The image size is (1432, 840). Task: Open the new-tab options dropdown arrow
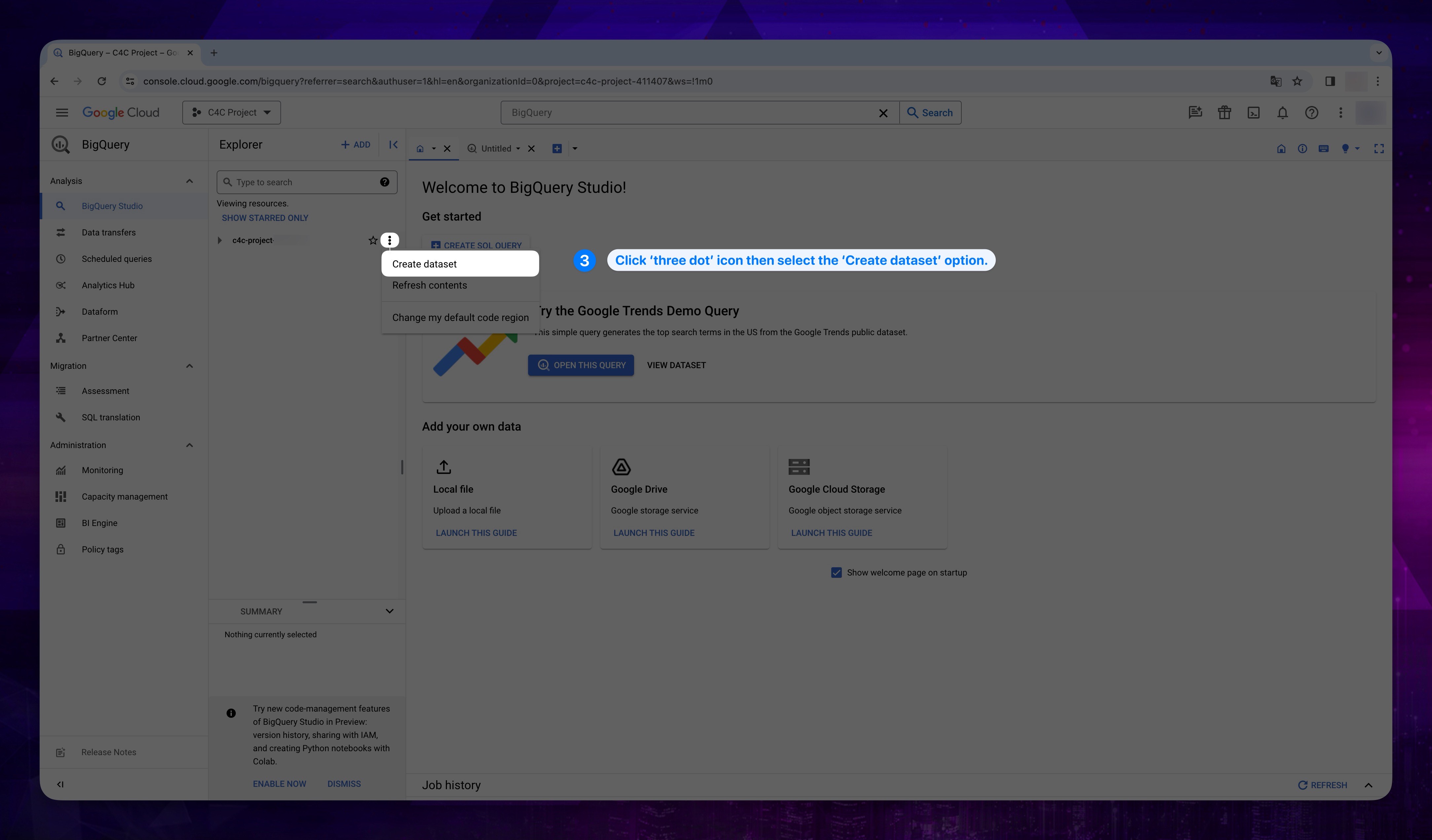[575, 149]
